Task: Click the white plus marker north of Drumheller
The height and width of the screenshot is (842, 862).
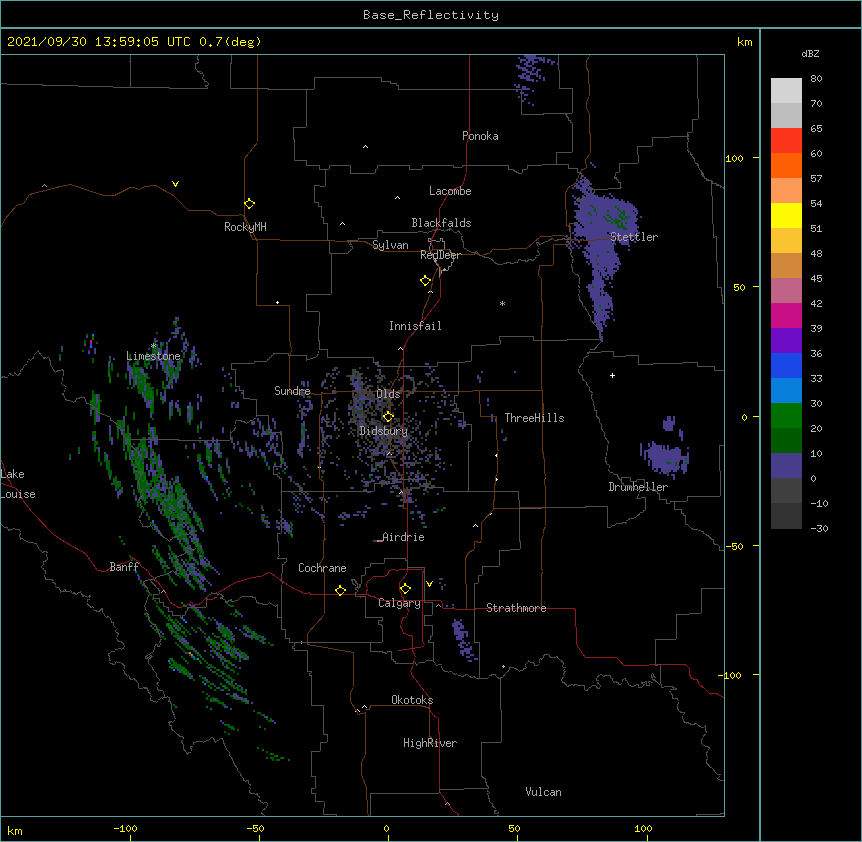Action: [612, 375]
